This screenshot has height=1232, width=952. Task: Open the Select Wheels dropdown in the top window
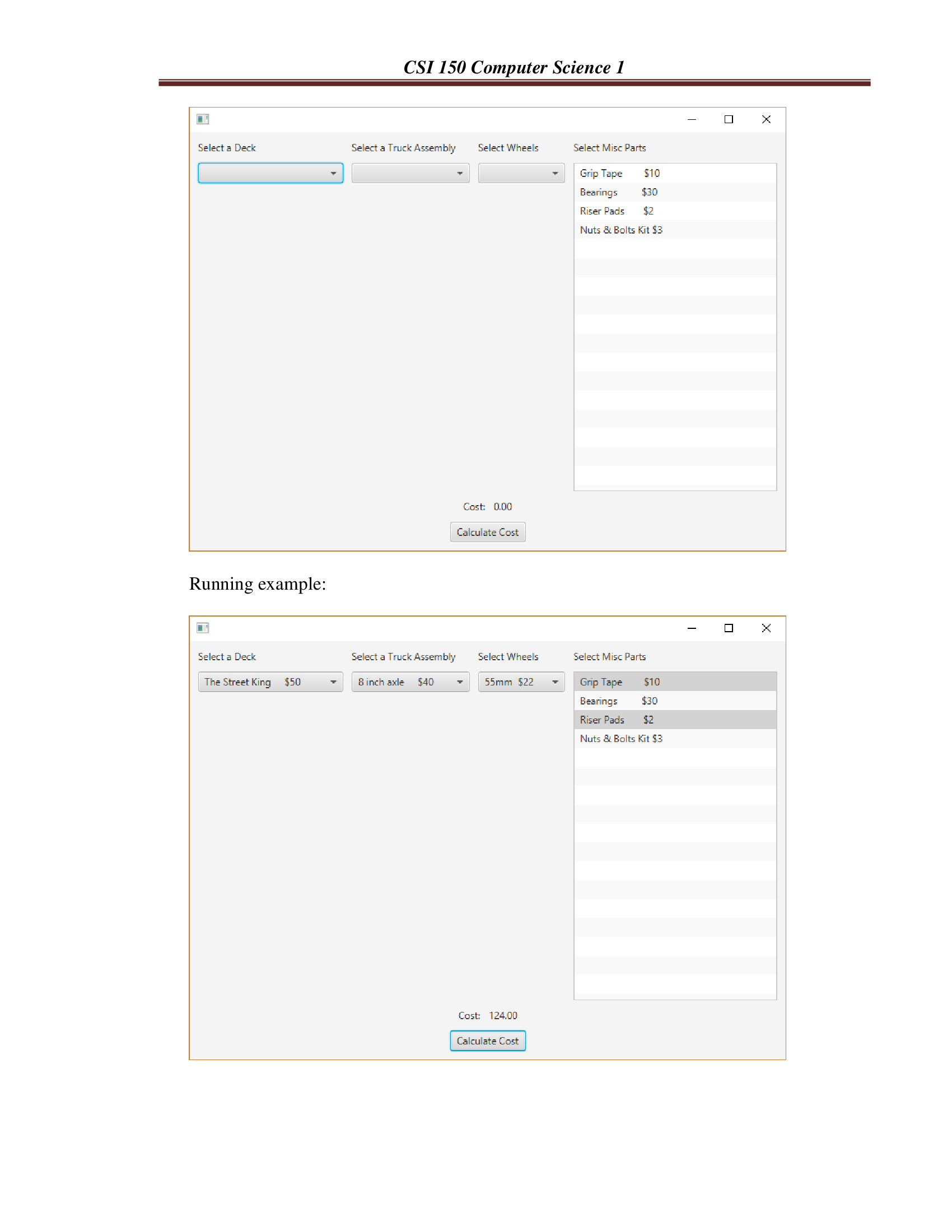(520, 172)
